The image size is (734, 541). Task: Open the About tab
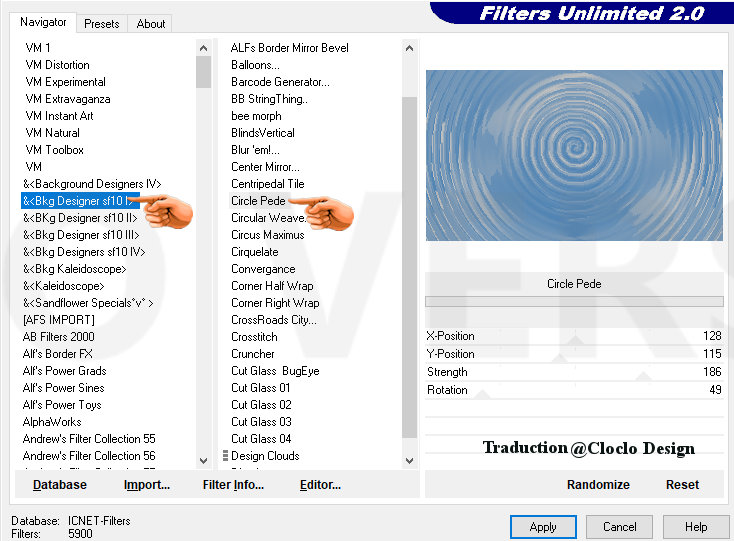tap(151, 23)
